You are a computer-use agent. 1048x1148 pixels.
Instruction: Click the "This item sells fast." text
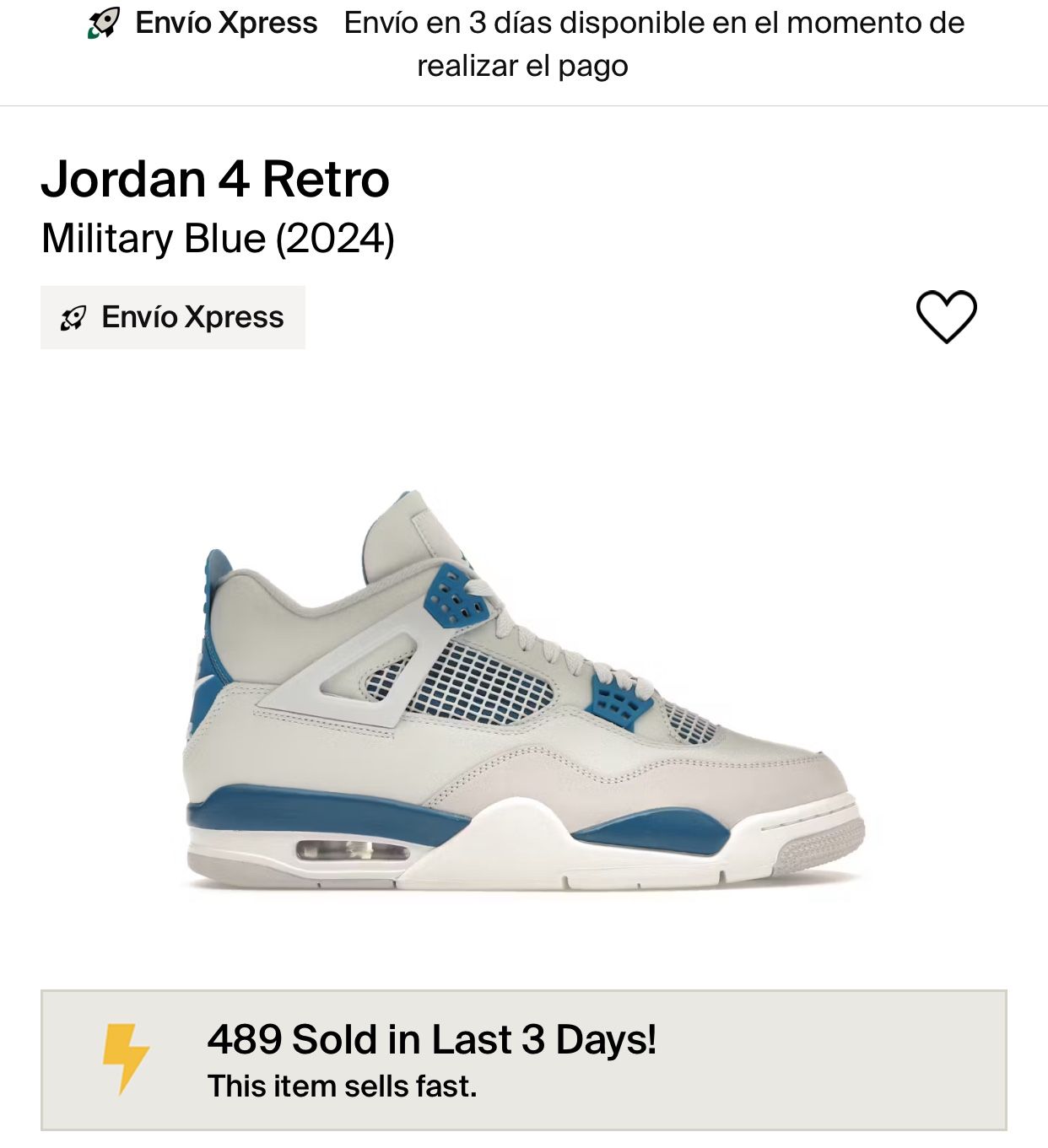click(x=342, y=1086)
